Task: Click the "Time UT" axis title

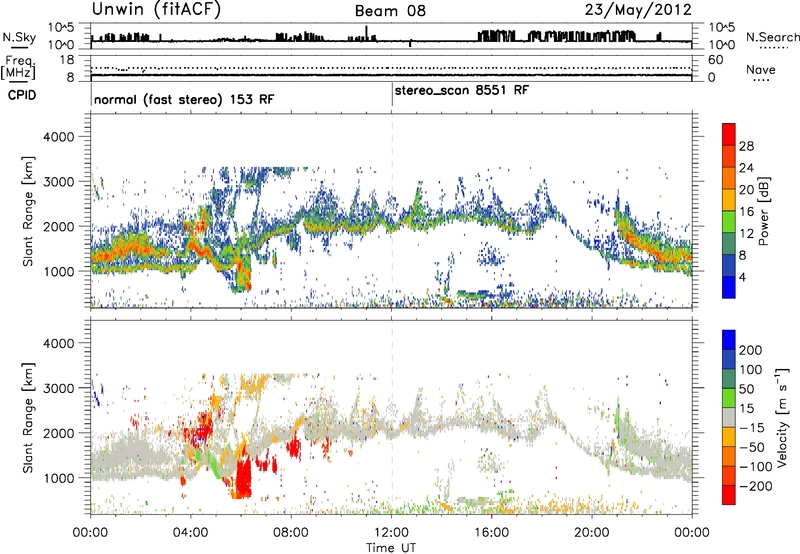Action: point(391,547)
